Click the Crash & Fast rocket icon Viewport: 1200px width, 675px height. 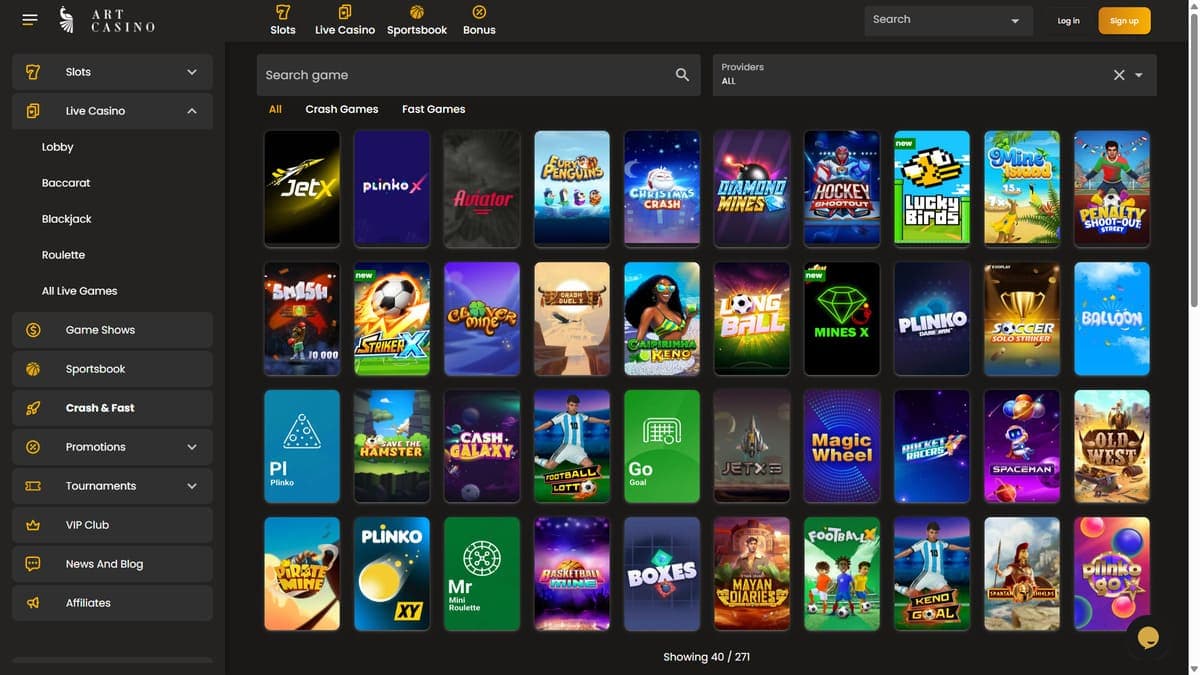33,408
